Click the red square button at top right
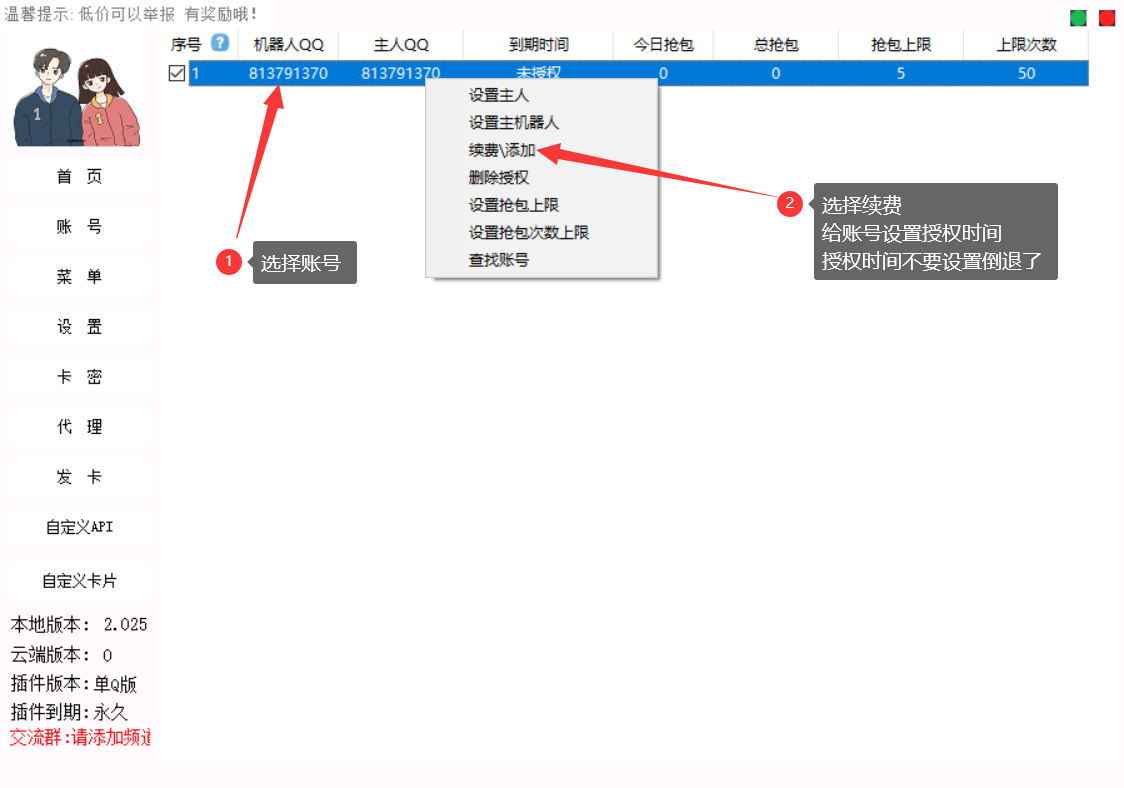1124x788 pixels. tap(1107, 18)
